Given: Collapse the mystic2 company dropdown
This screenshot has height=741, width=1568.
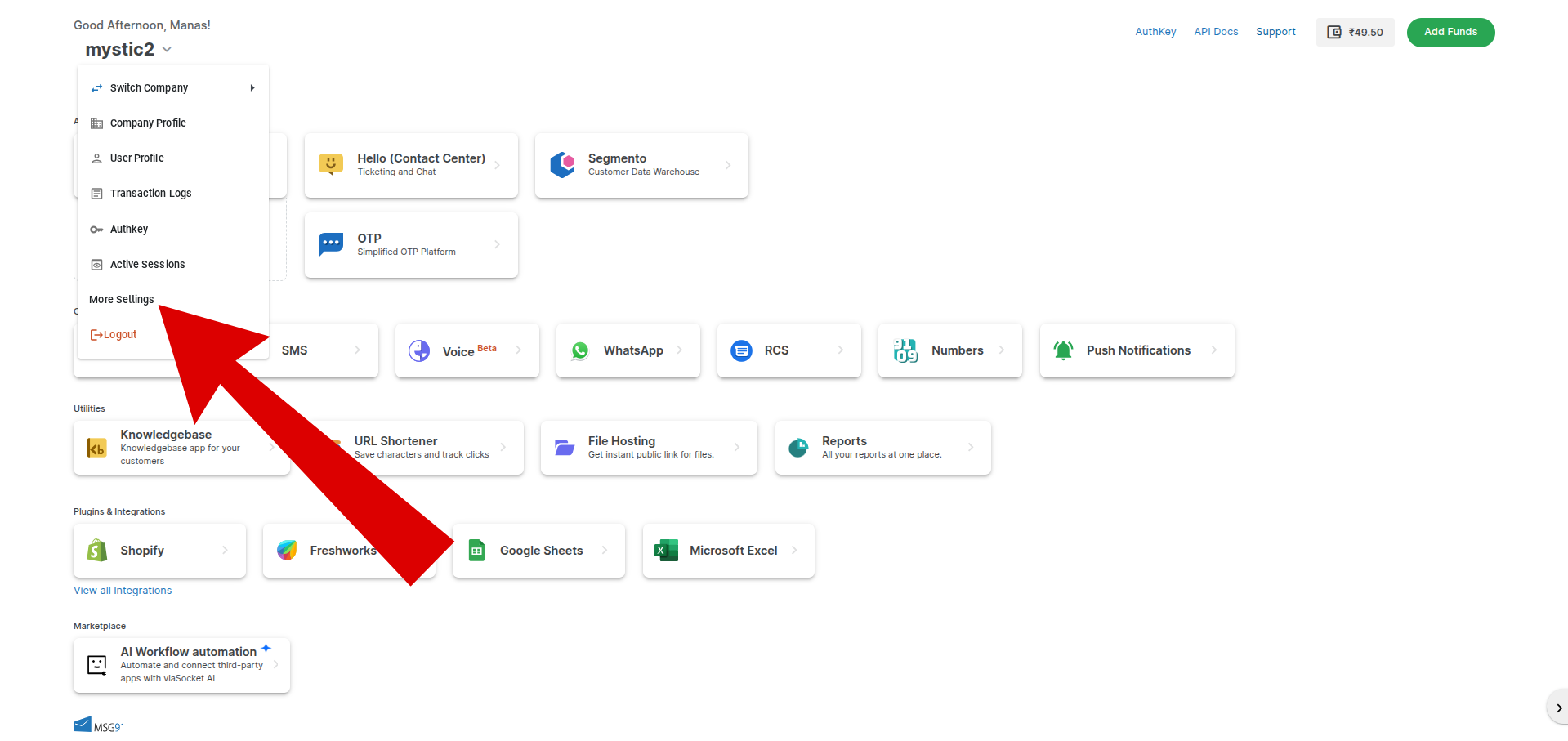Looking at the screenshot, I should [x=168, y=50].
